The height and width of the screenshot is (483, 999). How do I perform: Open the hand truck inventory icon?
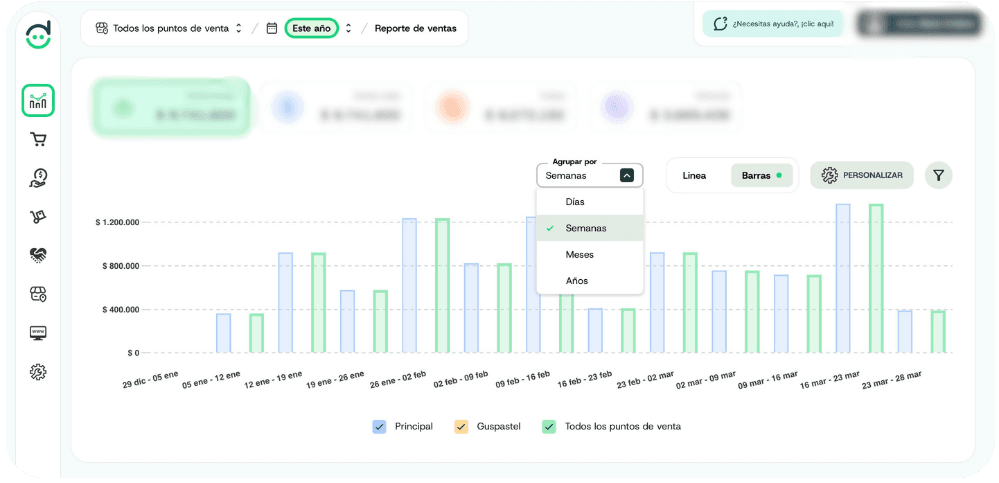click(38, 217)
